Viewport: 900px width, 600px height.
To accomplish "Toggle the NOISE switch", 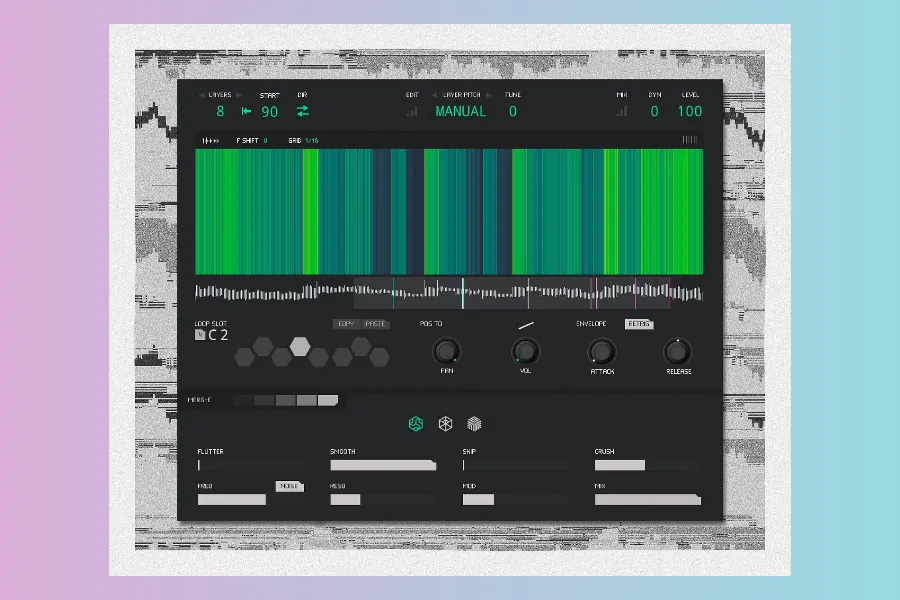I will click(289, 486).
